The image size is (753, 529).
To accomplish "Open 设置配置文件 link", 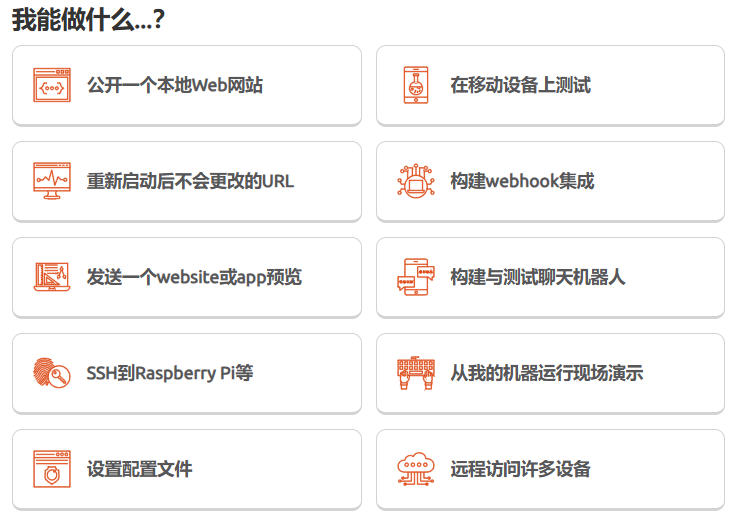I will pos(140,469).
